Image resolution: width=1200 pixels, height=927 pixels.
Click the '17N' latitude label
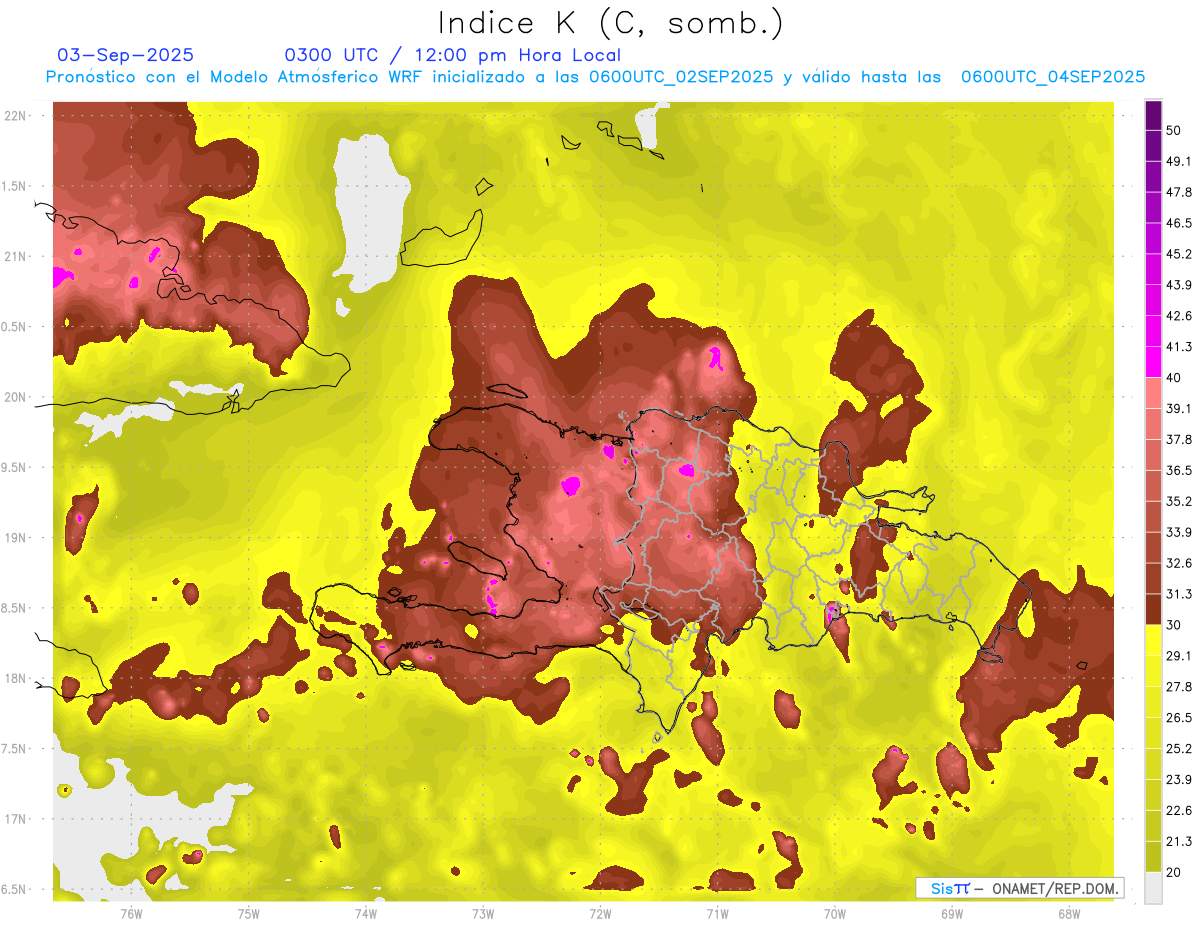pyautogui.click(x=15, y=819)
